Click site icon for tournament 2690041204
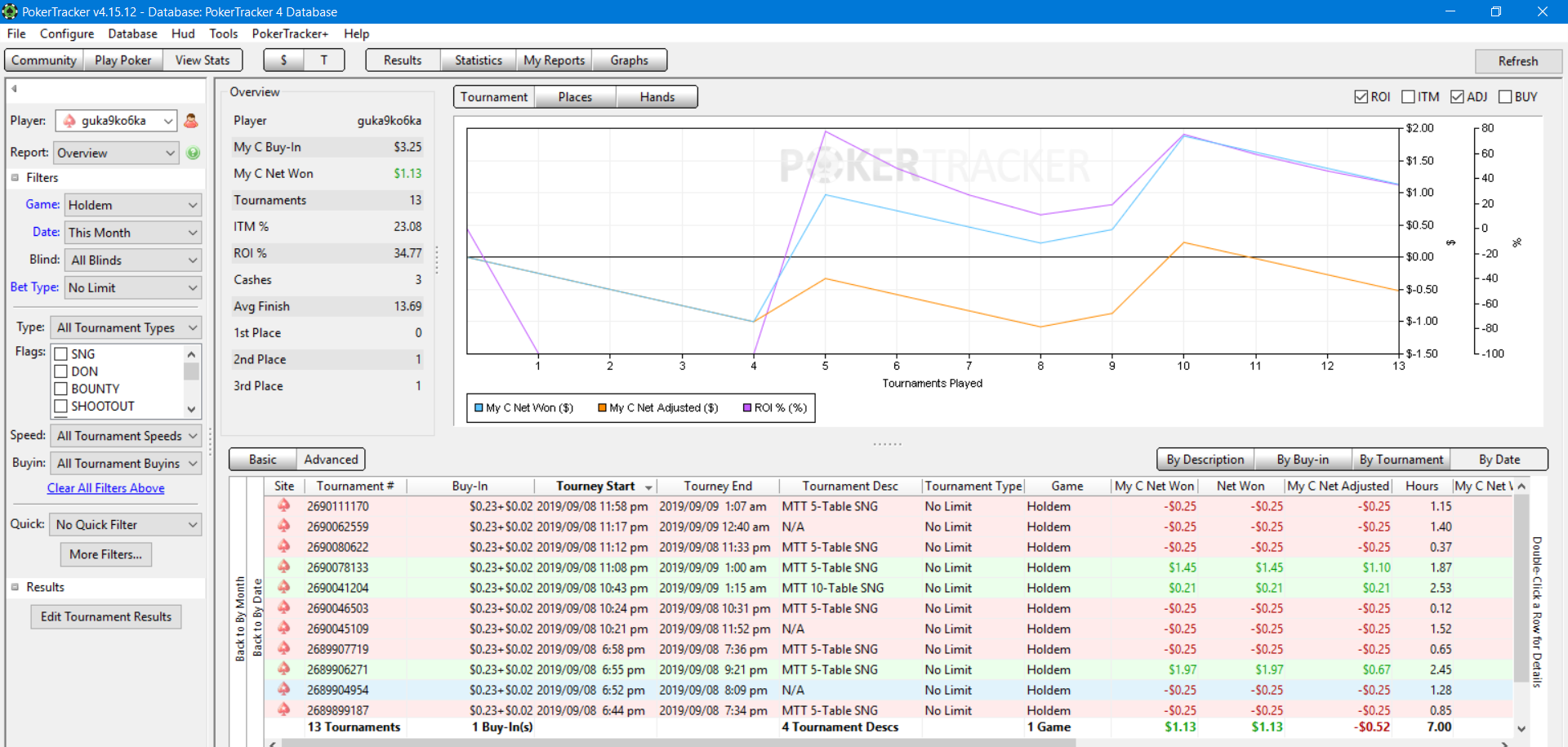The height and width of the screenshot is (747, 1568). (283, 588)
